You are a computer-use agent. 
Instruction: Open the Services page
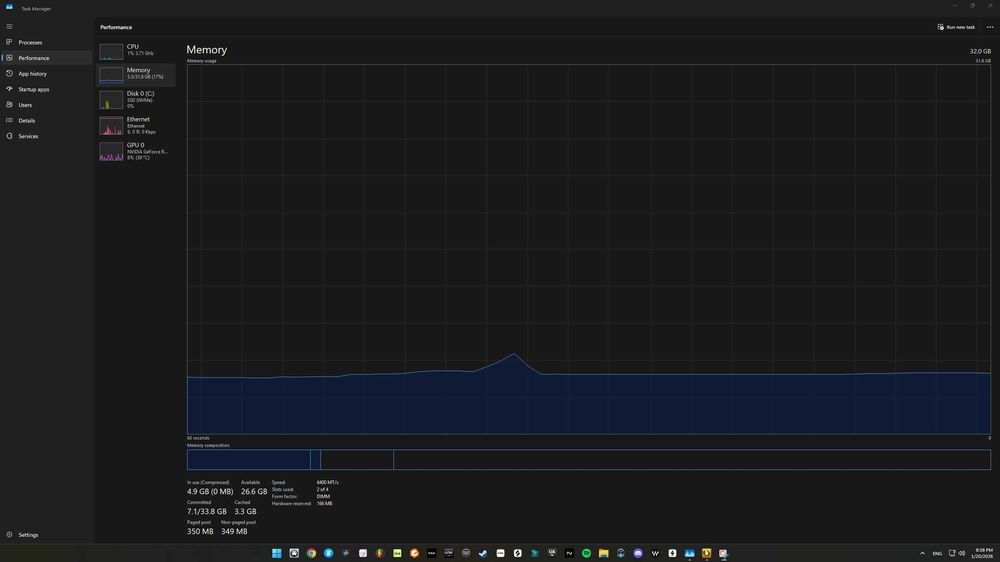(47, 136)
